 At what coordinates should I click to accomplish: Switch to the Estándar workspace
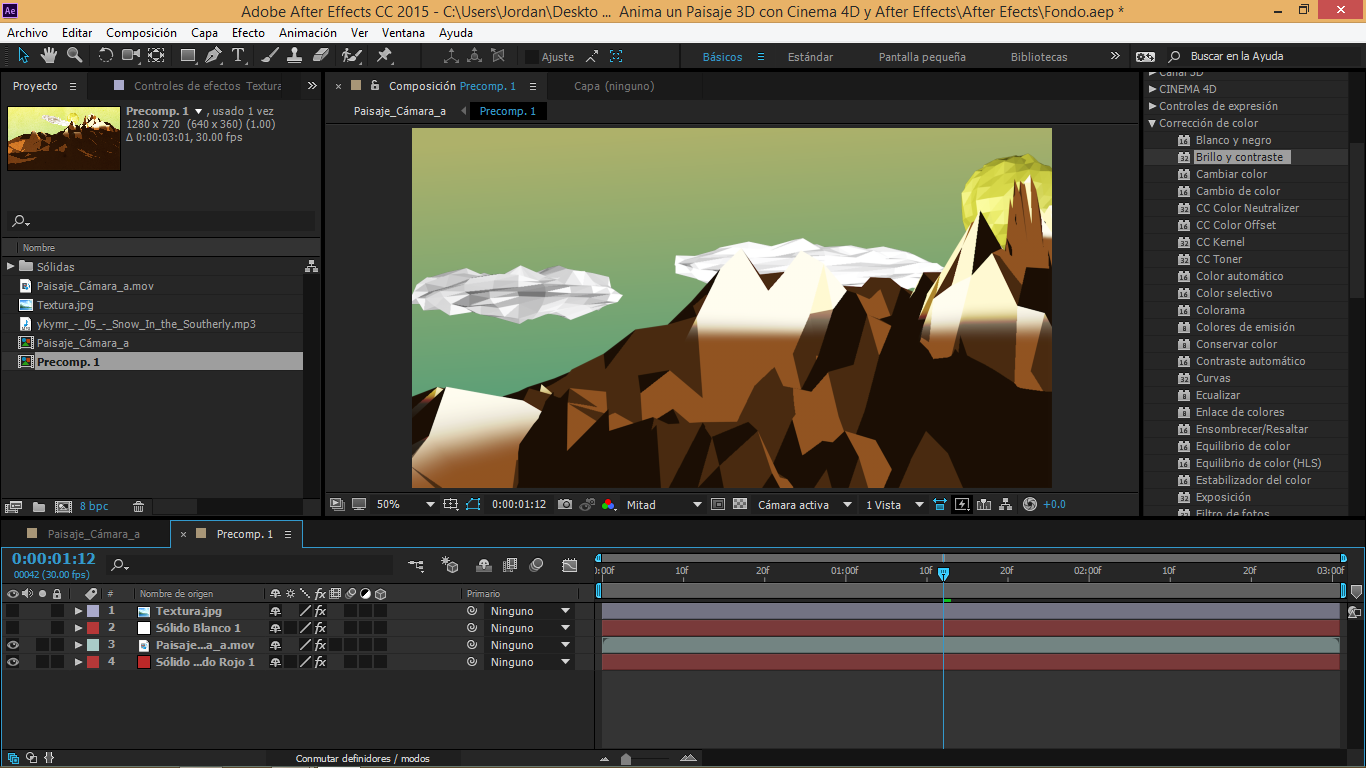point(810,57)
